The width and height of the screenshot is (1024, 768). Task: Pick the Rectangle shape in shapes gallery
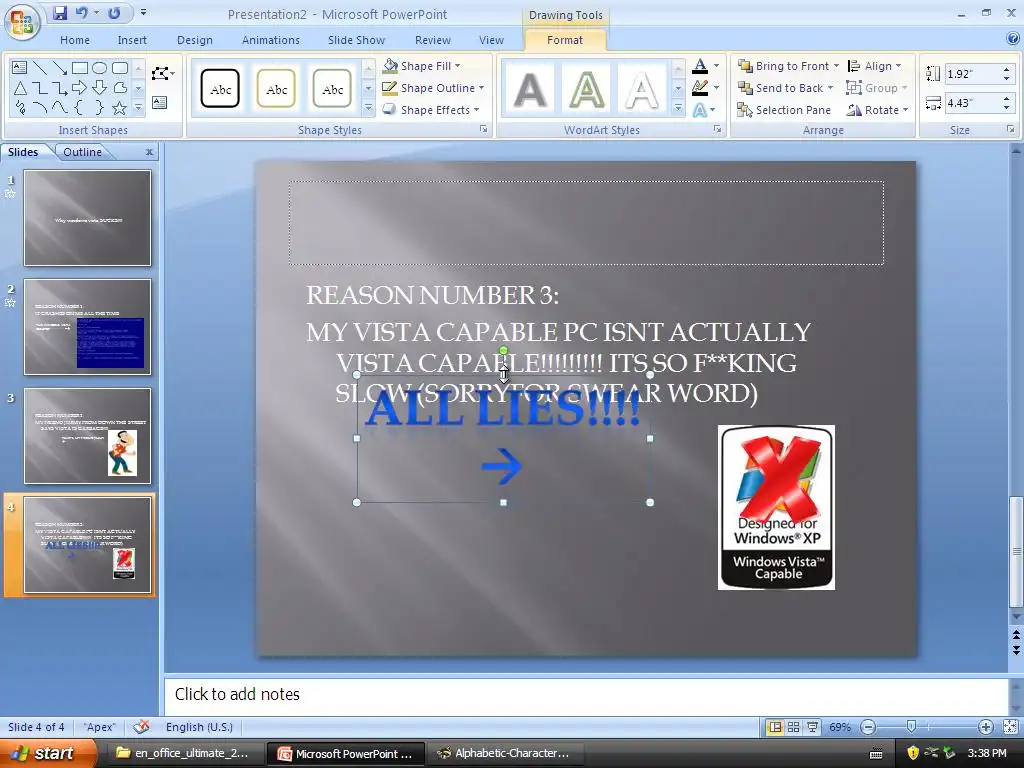coord(80,68)
